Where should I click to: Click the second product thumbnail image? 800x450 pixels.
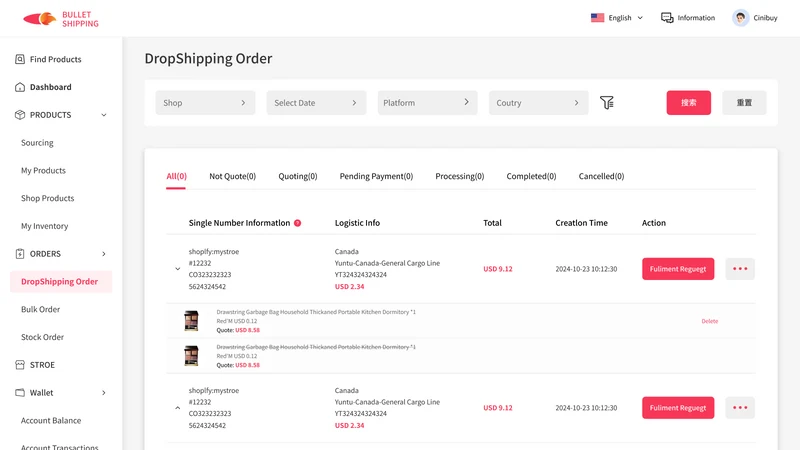pyautogui.click(x=191, y=356)
